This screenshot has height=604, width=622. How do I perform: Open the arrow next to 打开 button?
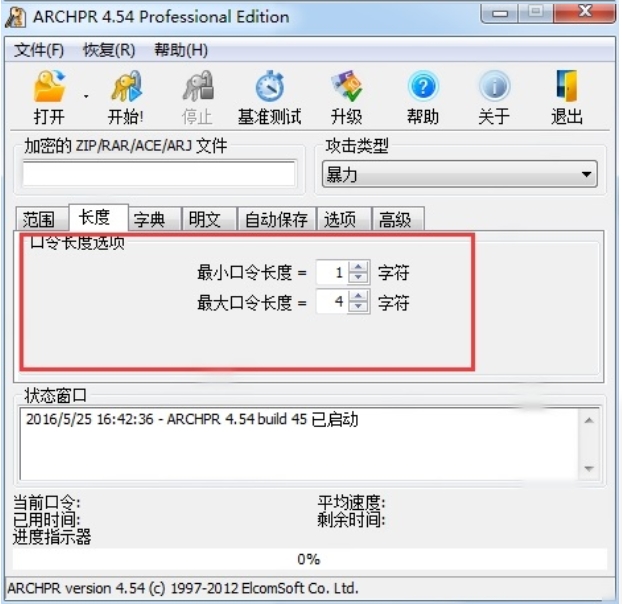coord(86,96)
